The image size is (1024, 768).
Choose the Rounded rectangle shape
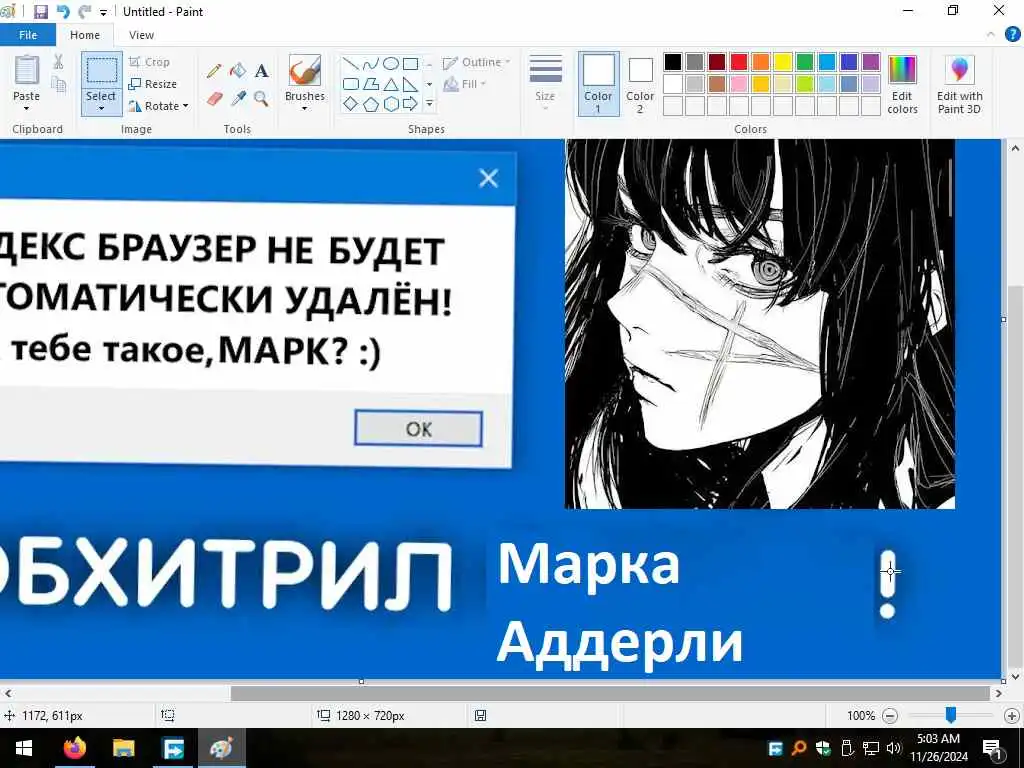[x=351, y=84]
